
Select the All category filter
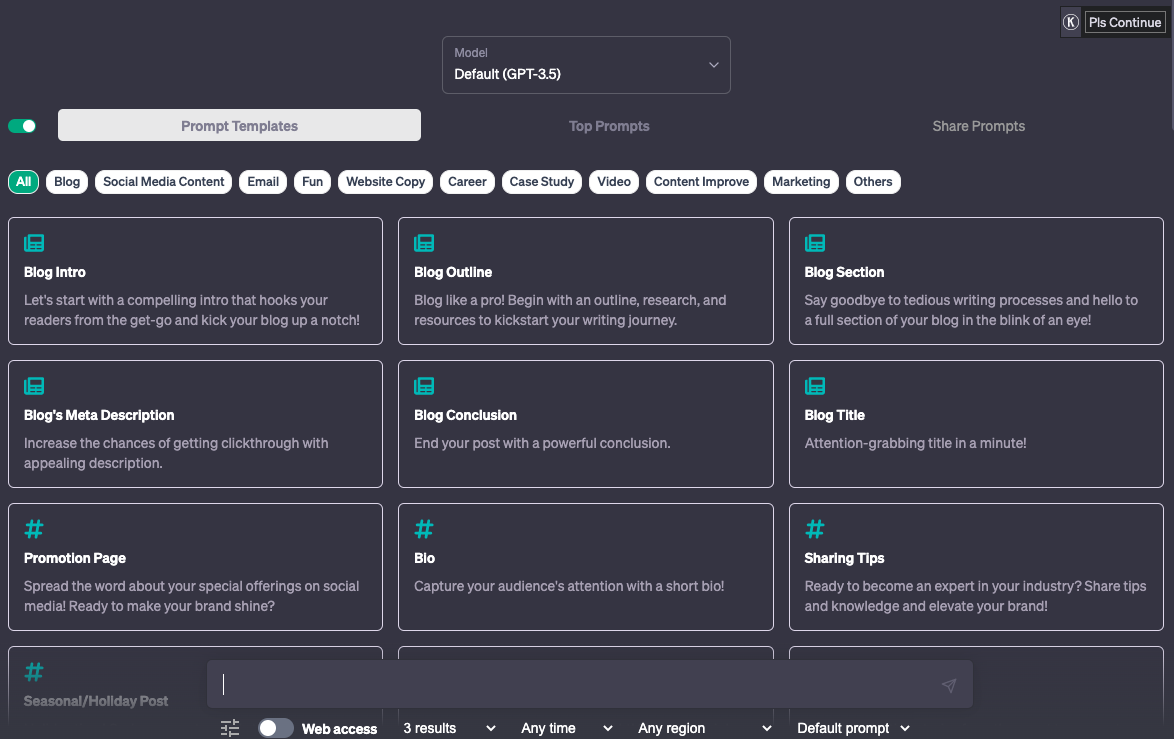pos(23,182)
